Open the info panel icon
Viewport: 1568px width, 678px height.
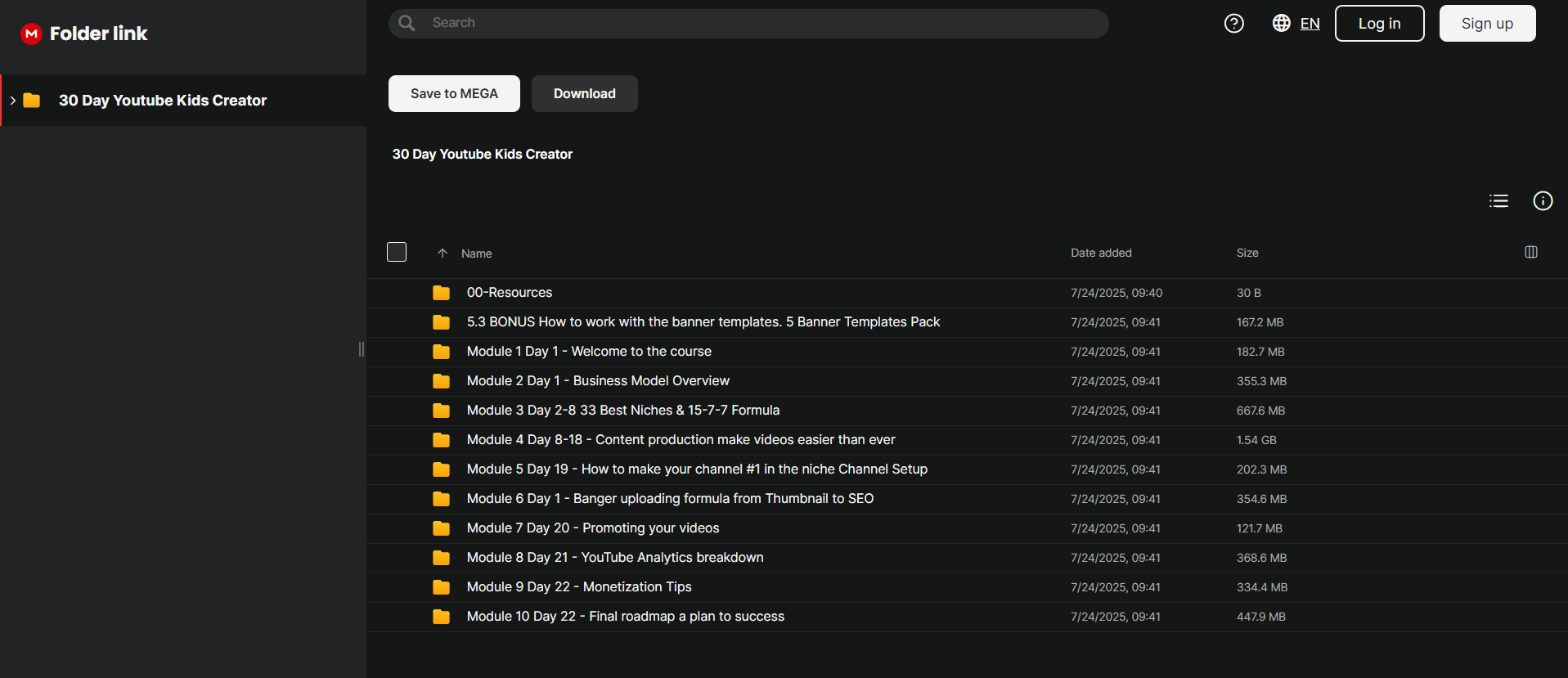[x=1543, y=201]
